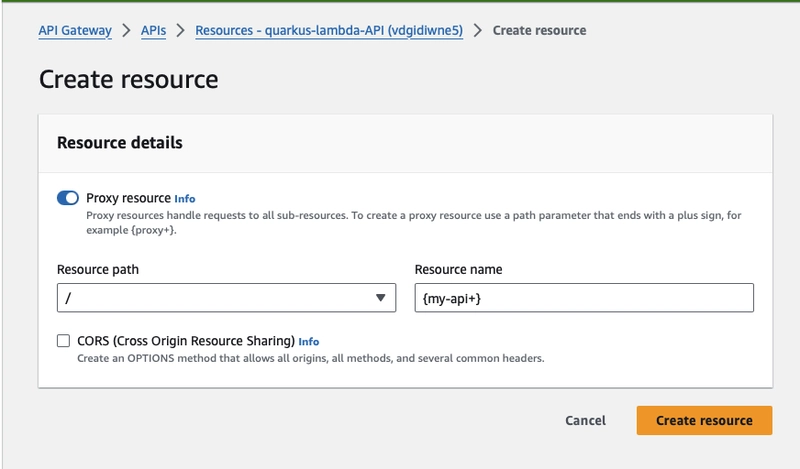Viewport: 800px width, 469px height.
Task: Enable the CORS checkbox
Action: click(x=63, y=340)
